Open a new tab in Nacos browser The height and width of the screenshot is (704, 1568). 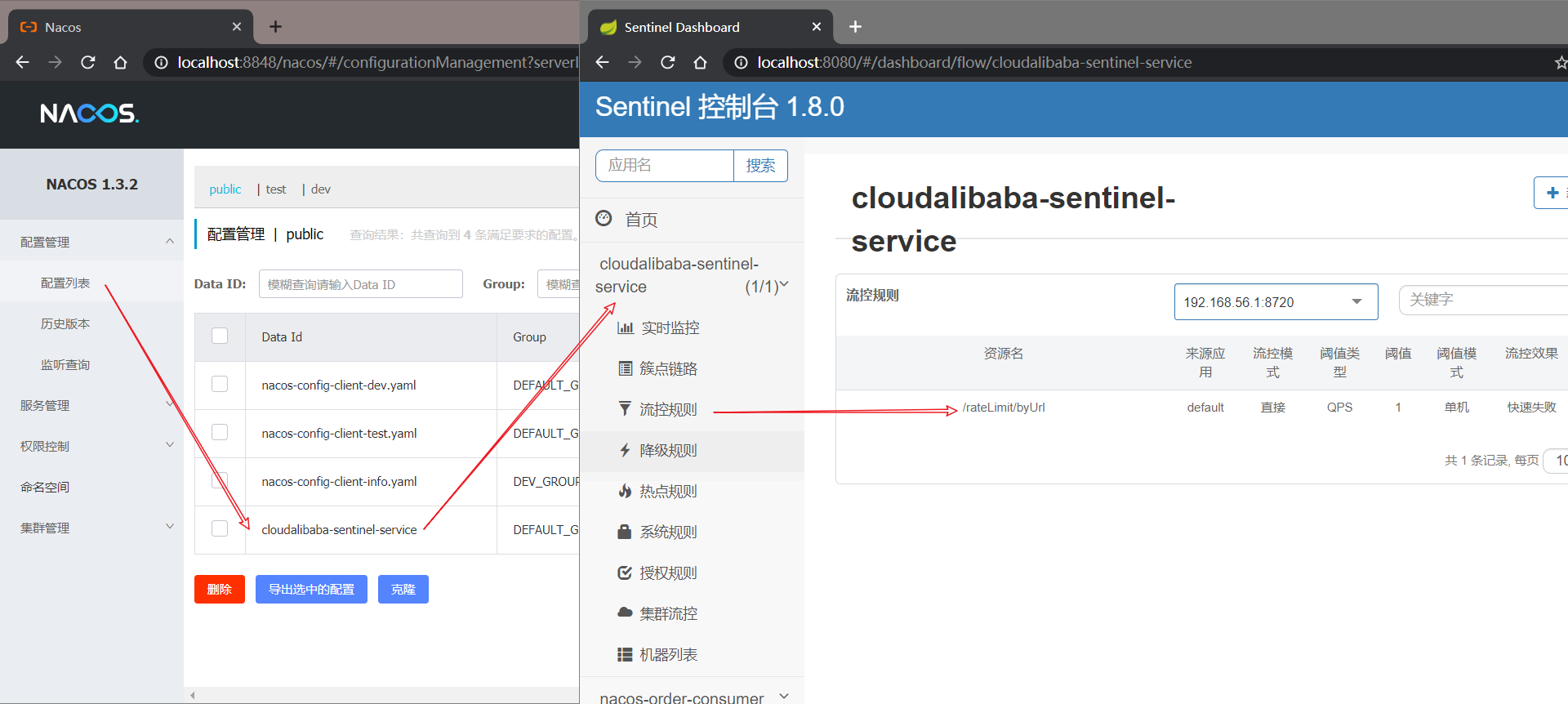tap(275, 27)
